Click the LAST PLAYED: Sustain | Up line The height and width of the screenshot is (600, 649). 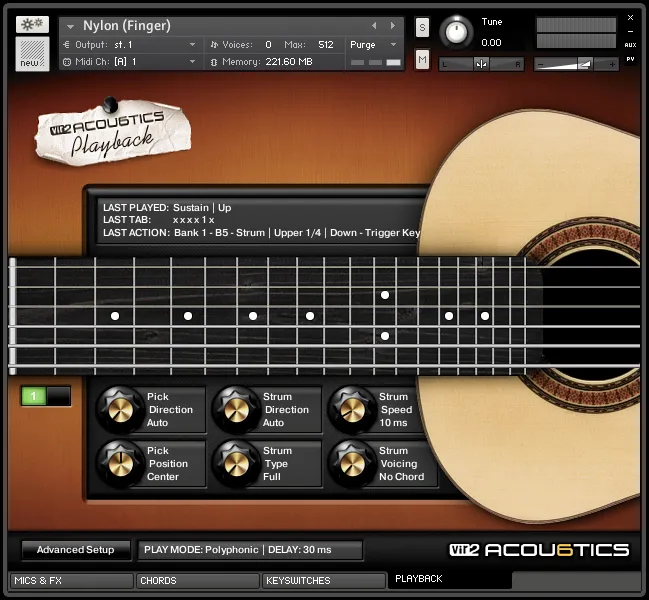point(167,208)
